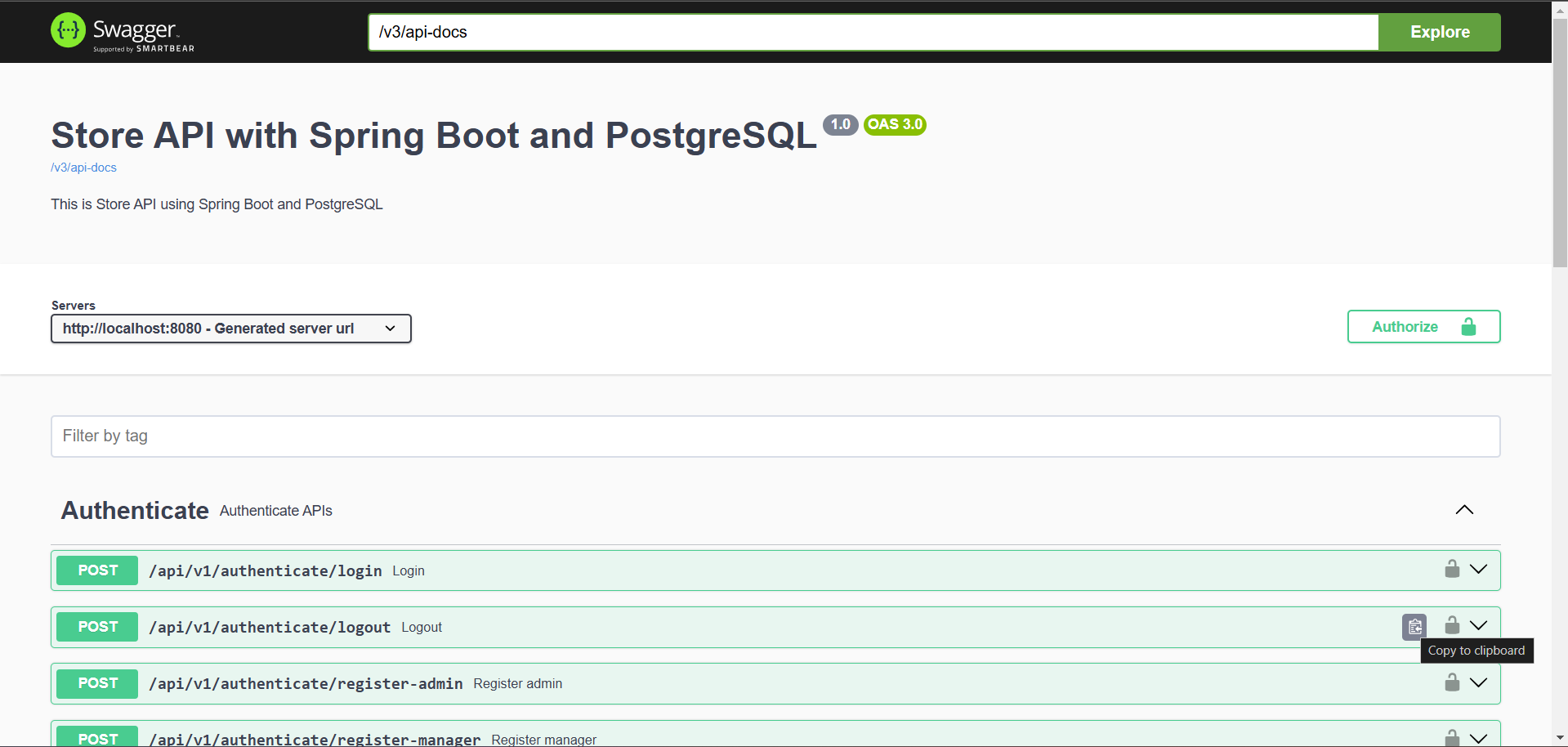Image resolution: width=1568 pixels, height=747 pixels.
Task: Collapse the Authenticate section
Action: 1464,510
